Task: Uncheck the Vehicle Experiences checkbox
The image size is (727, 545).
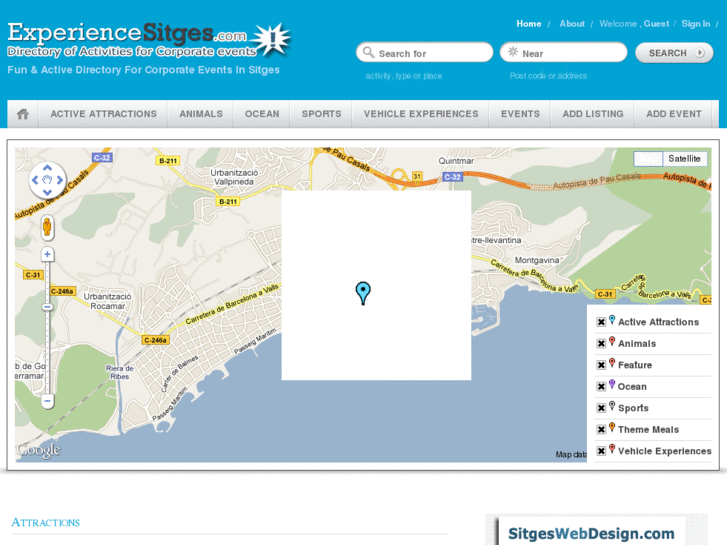Action: pos(601,451)
